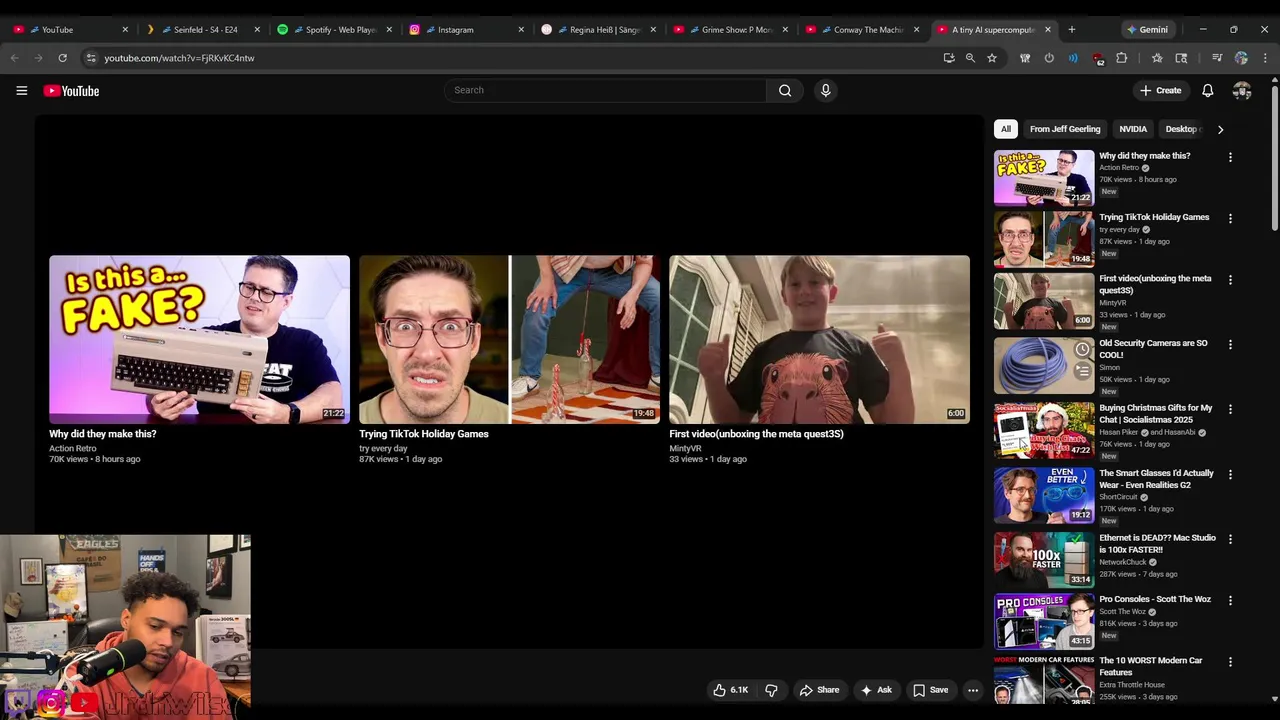Open 'The 10 WORST Modern Car Features' title
Screen dimensions: 1280x720
pos(1151,666)
